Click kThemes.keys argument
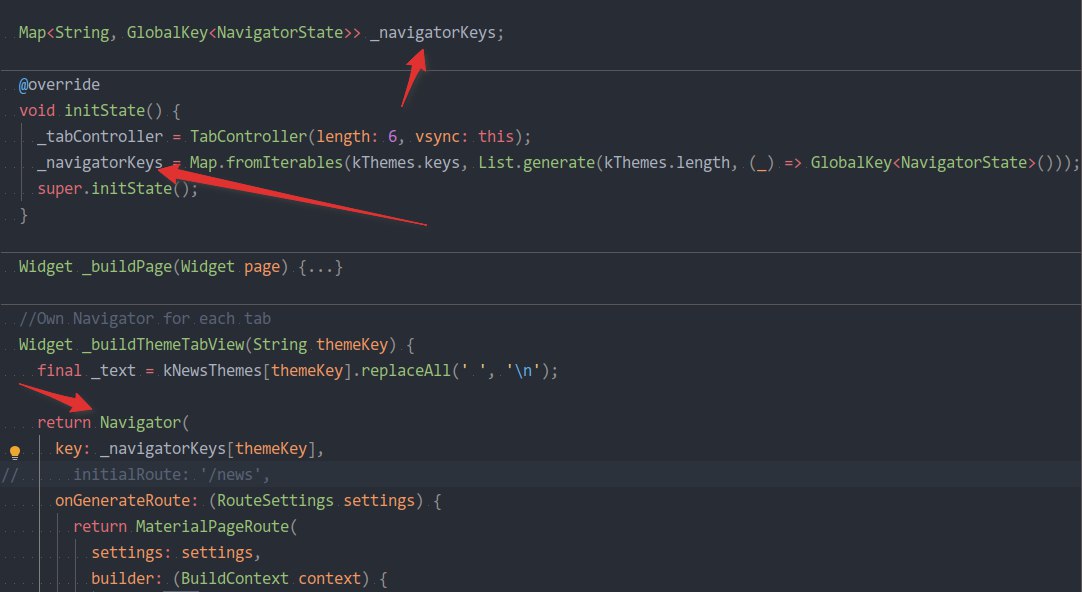 [x=406, y=163]
